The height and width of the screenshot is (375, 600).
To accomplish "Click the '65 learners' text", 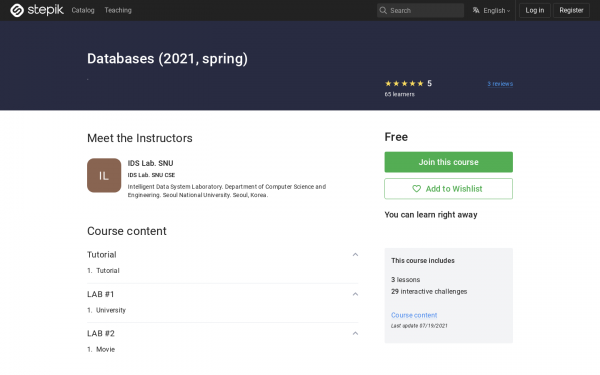I will 399,94.
